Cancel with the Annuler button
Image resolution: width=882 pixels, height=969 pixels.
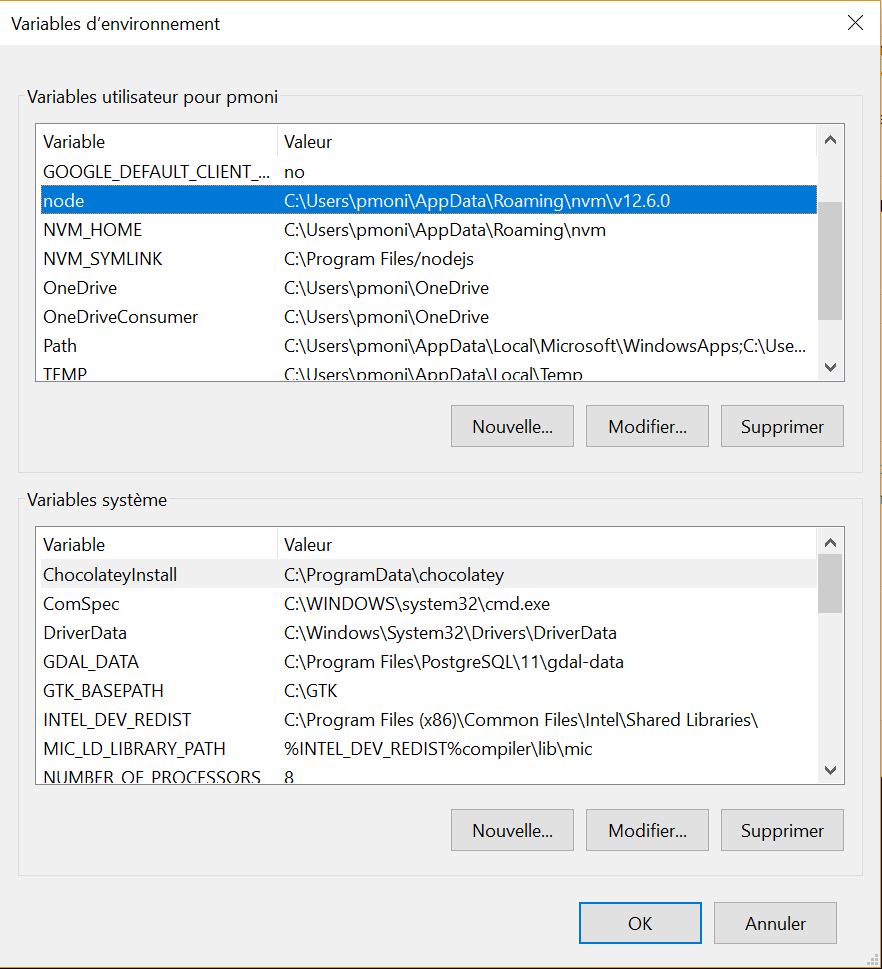775,923
